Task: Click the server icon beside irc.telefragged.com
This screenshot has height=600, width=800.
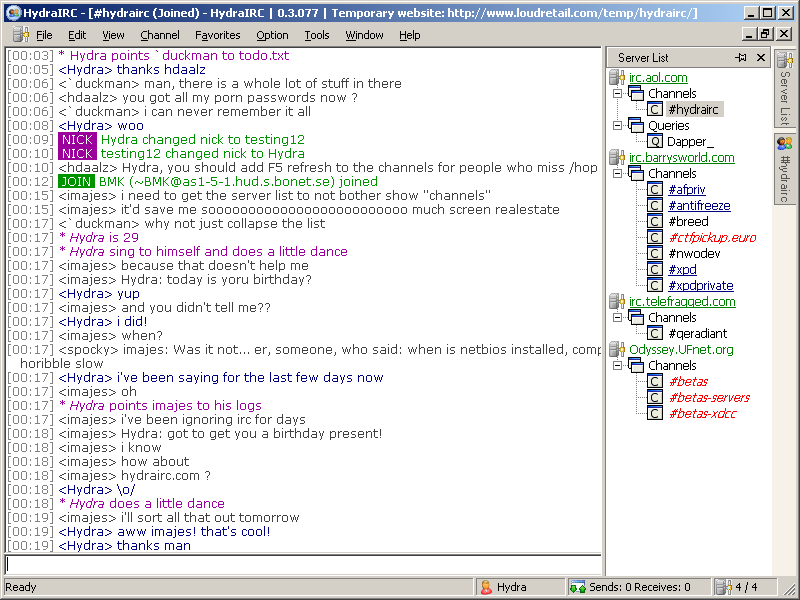Action: pyautogui.click(x=617, y=302)
